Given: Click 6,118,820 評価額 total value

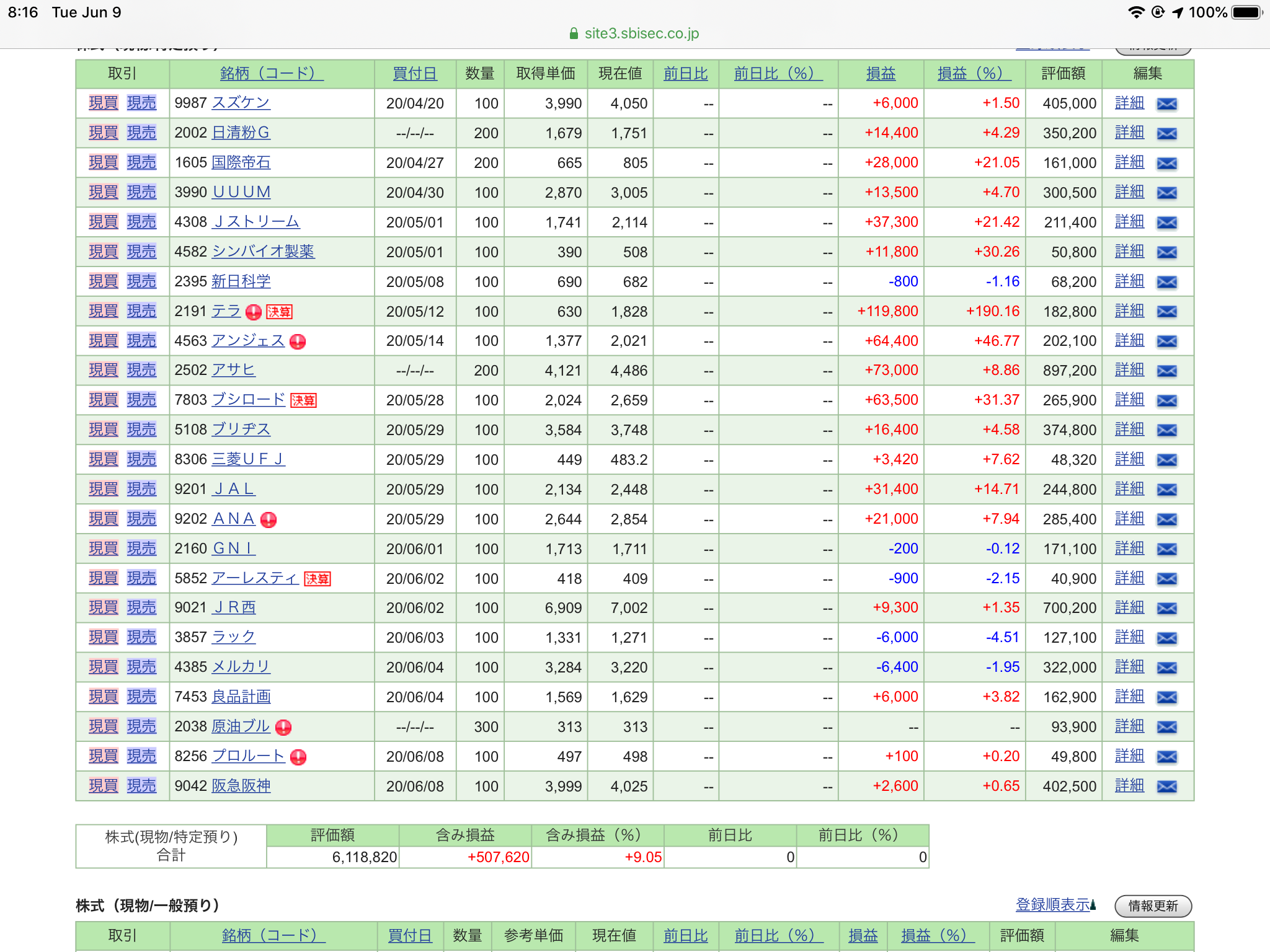Looking at the screenshot, I should 364,857.
